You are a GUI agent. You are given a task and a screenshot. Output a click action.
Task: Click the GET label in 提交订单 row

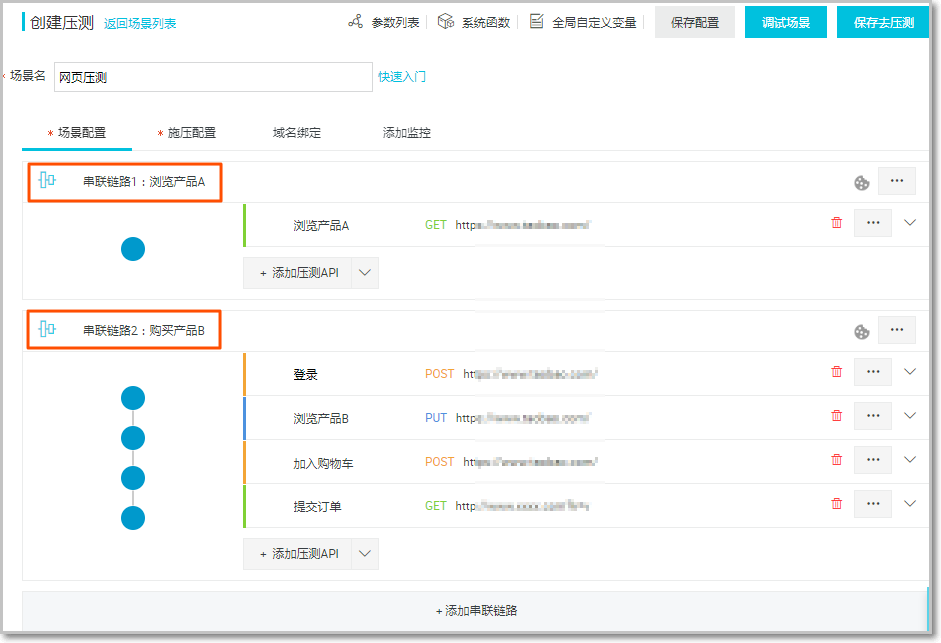pyautogui.click(x=436, y=506)
